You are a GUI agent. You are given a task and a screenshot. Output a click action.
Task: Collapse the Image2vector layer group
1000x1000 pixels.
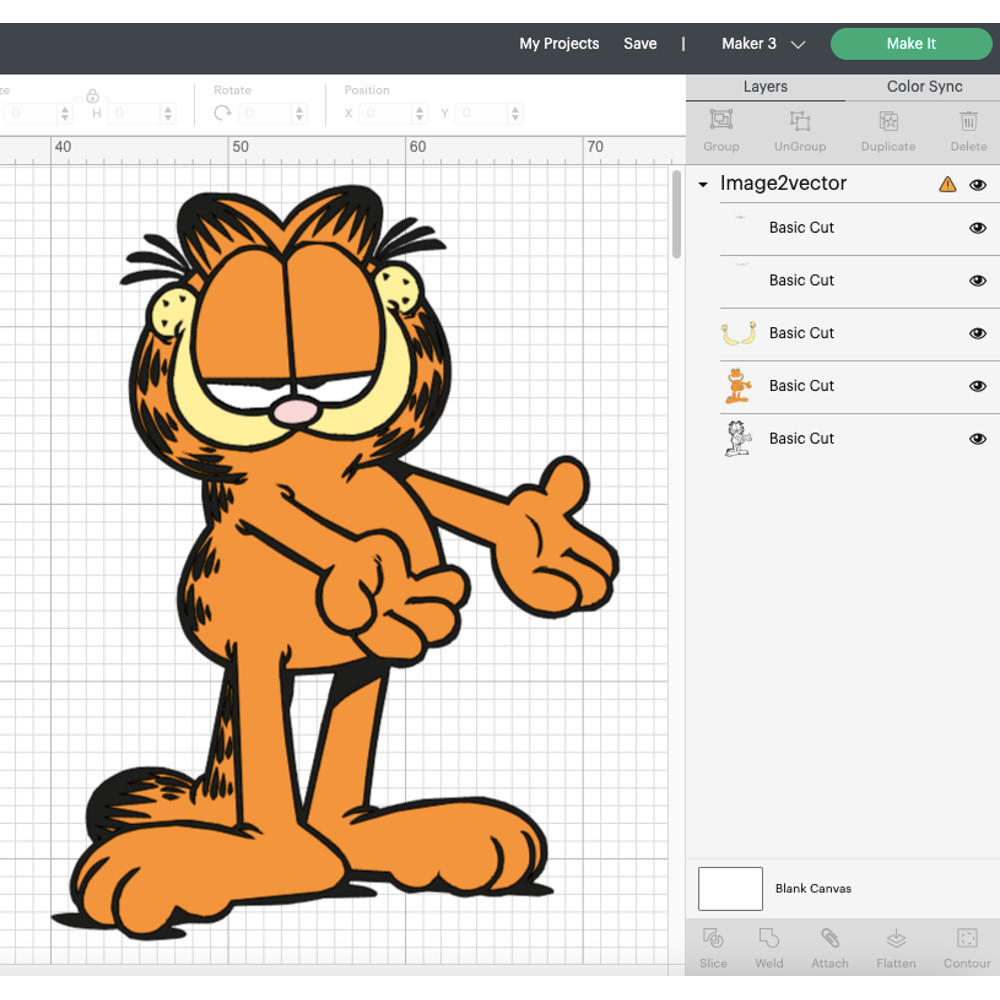[703, 185]
